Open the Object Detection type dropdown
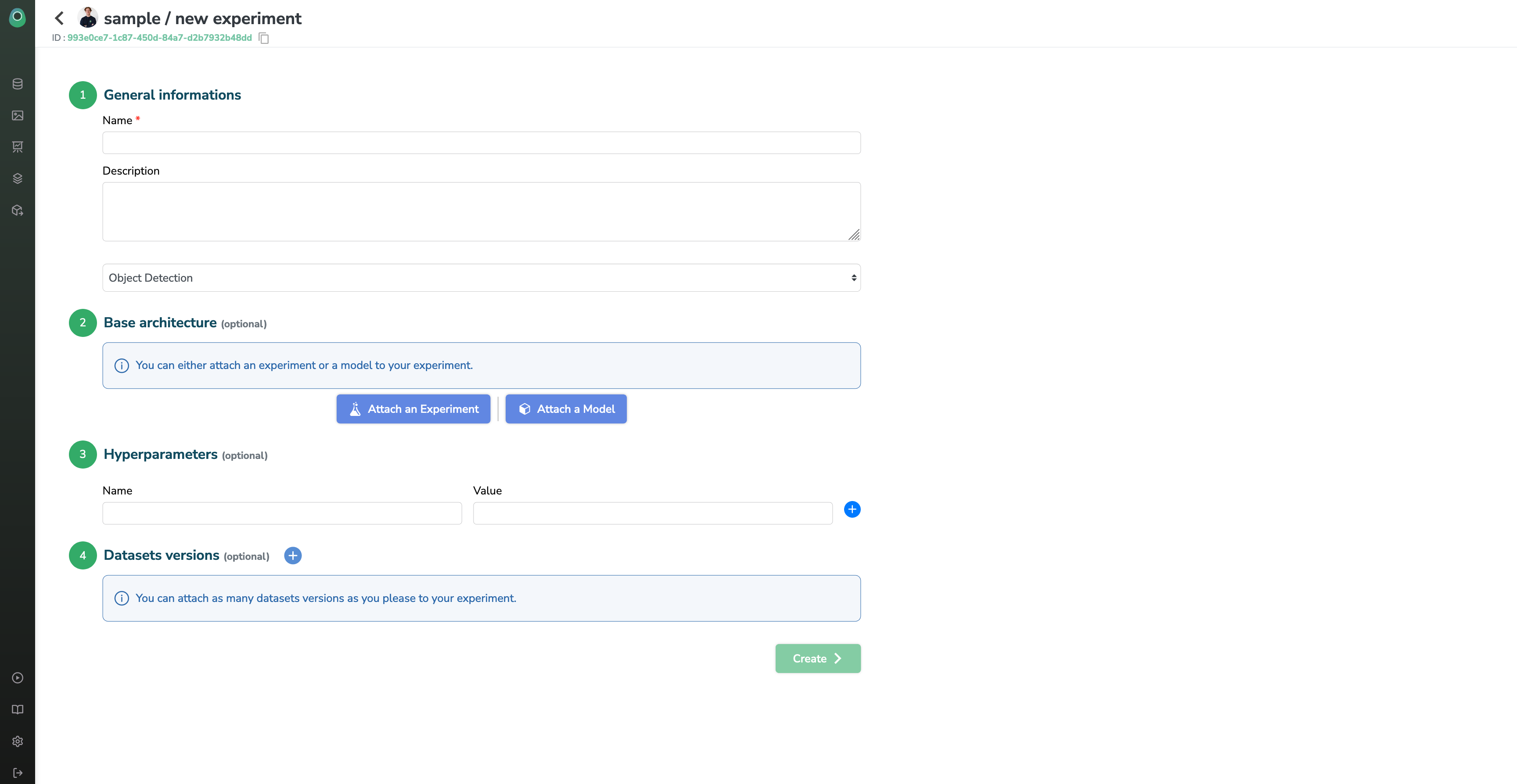Screen dimensions: 1517x784 (481, 278)
